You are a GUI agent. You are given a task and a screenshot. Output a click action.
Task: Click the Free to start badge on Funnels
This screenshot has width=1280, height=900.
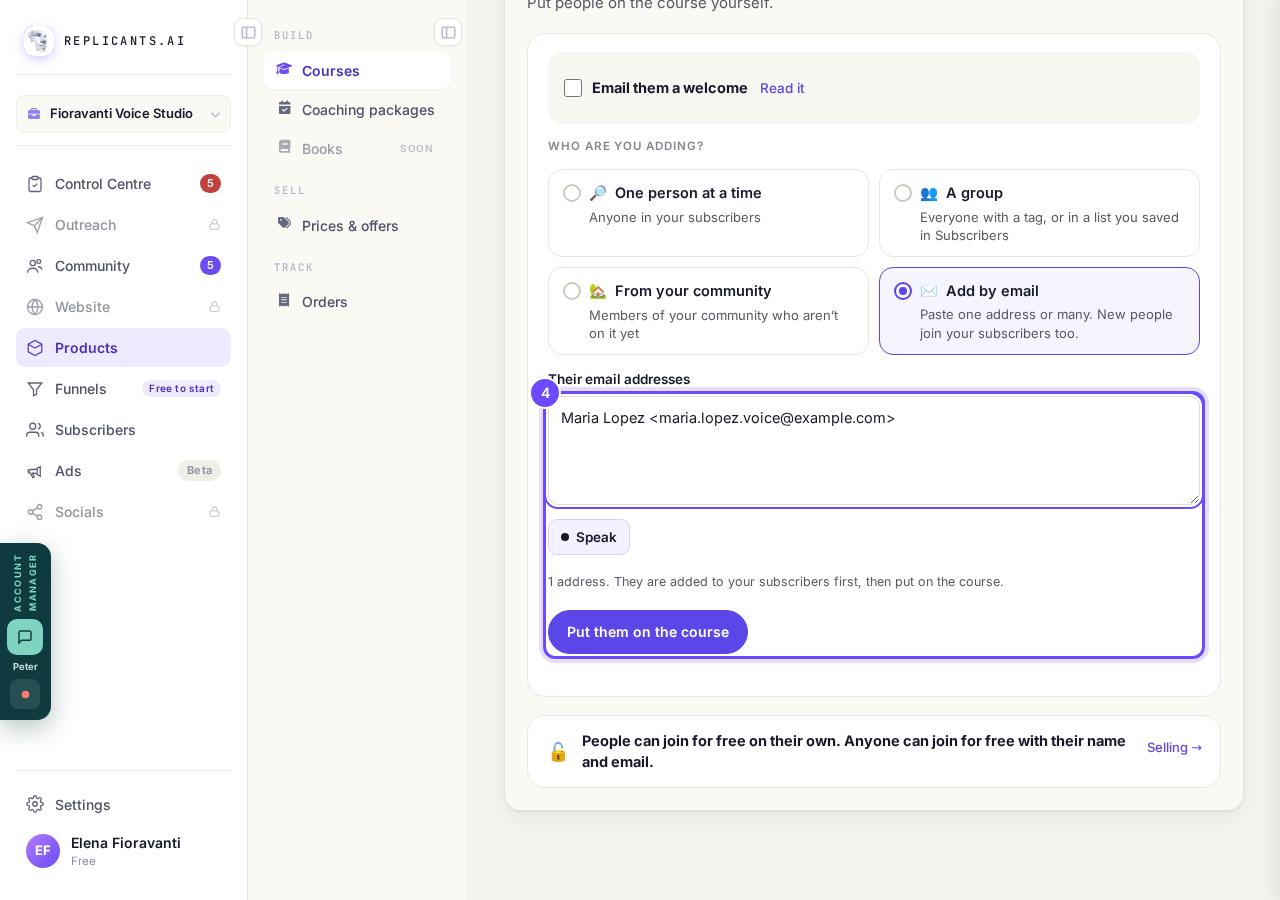point(181,389)
